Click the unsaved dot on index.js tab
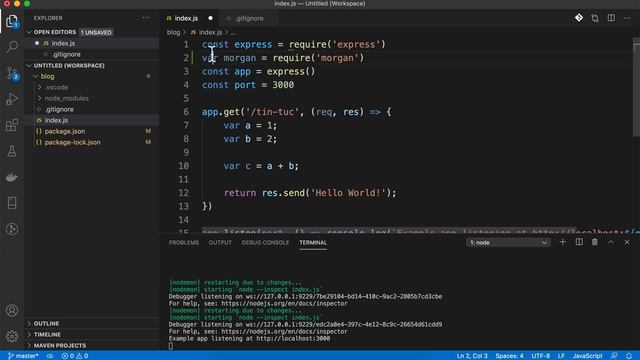Screen dimensions: 640x360 (x=210, y=18)
